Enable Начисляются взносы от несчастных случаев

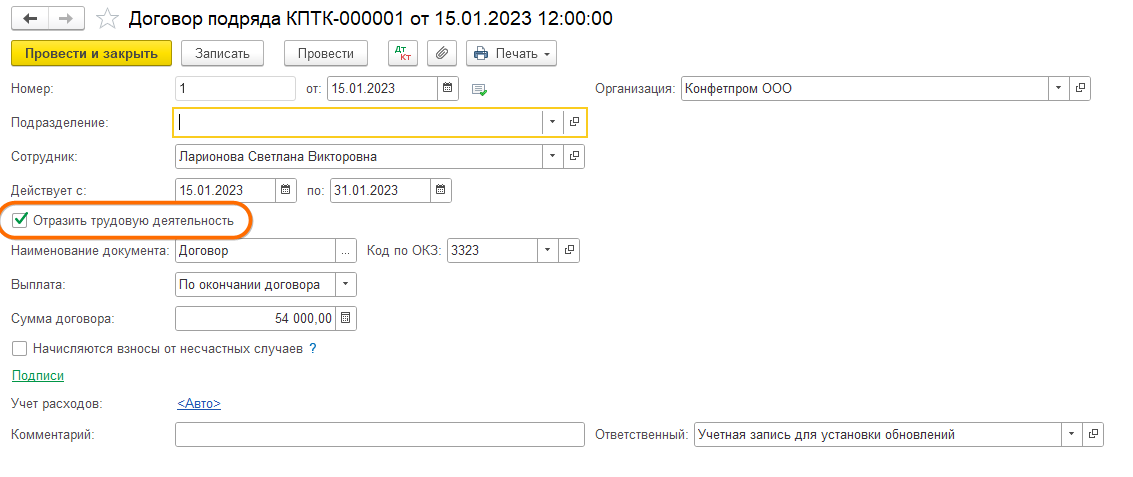click(20, 349)
